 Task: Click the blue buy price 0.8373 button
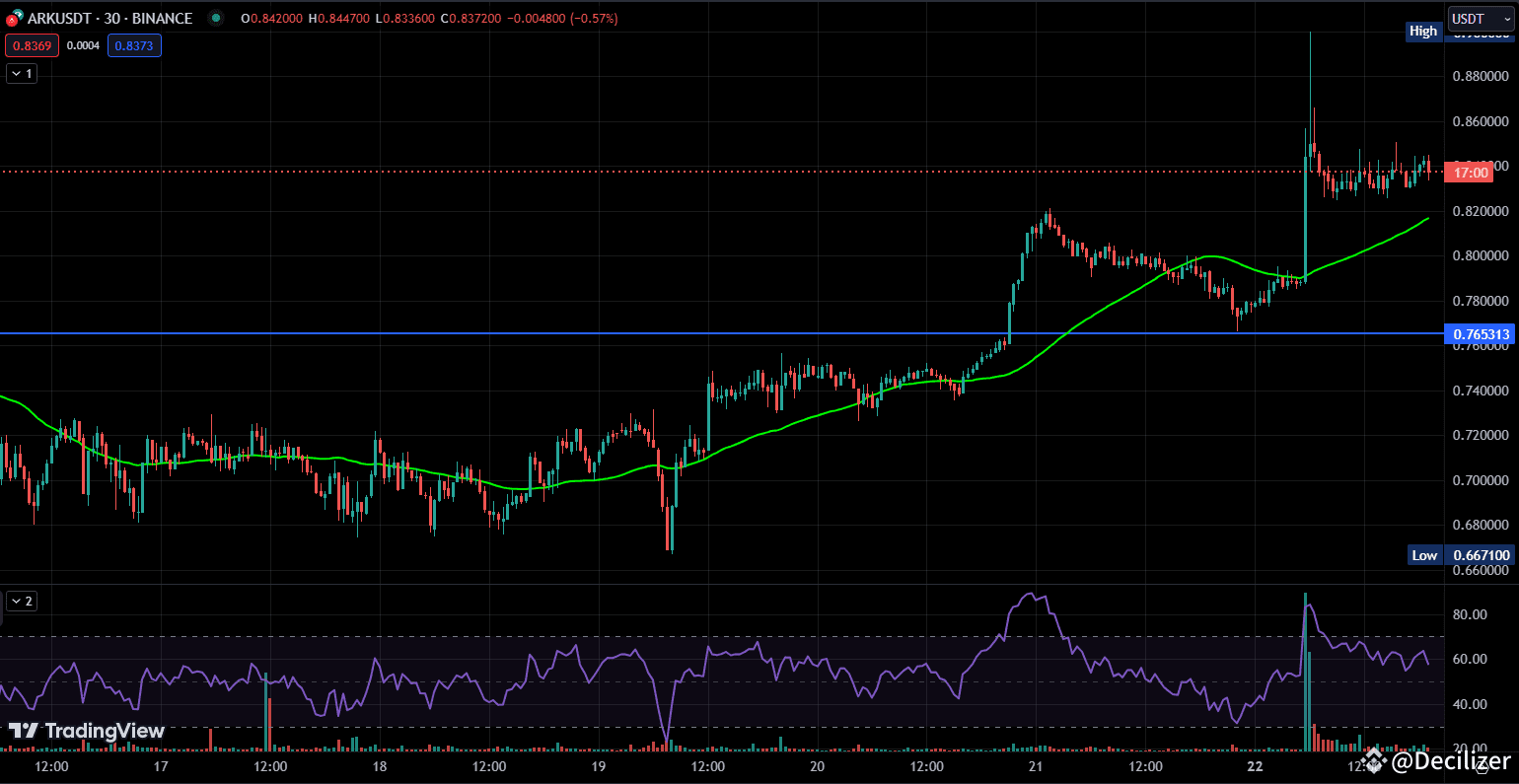pyautogui.click(x=133, y=44)
